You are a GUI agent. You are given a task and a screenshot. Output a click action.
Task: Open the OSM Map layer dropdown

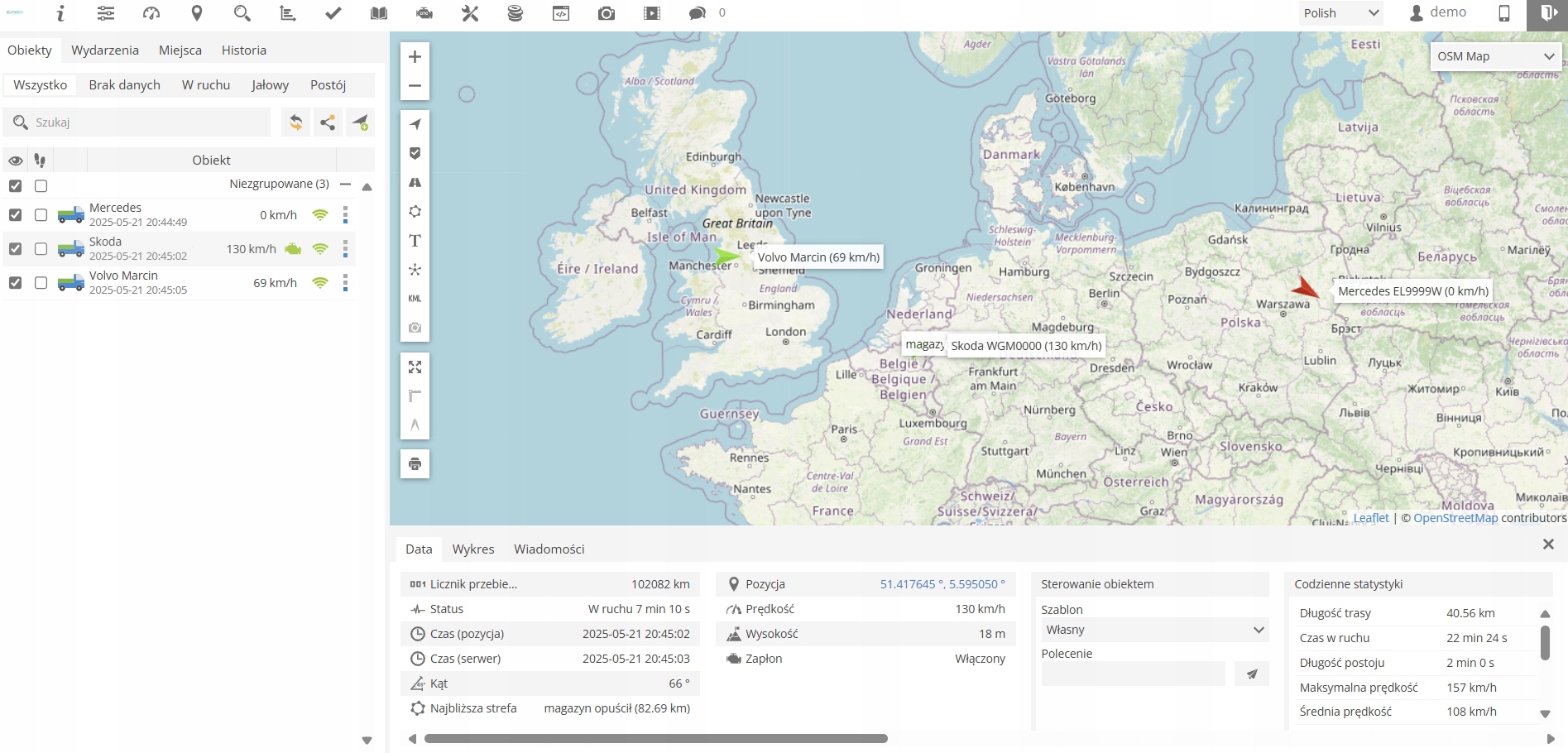(x=1495, y=56)
